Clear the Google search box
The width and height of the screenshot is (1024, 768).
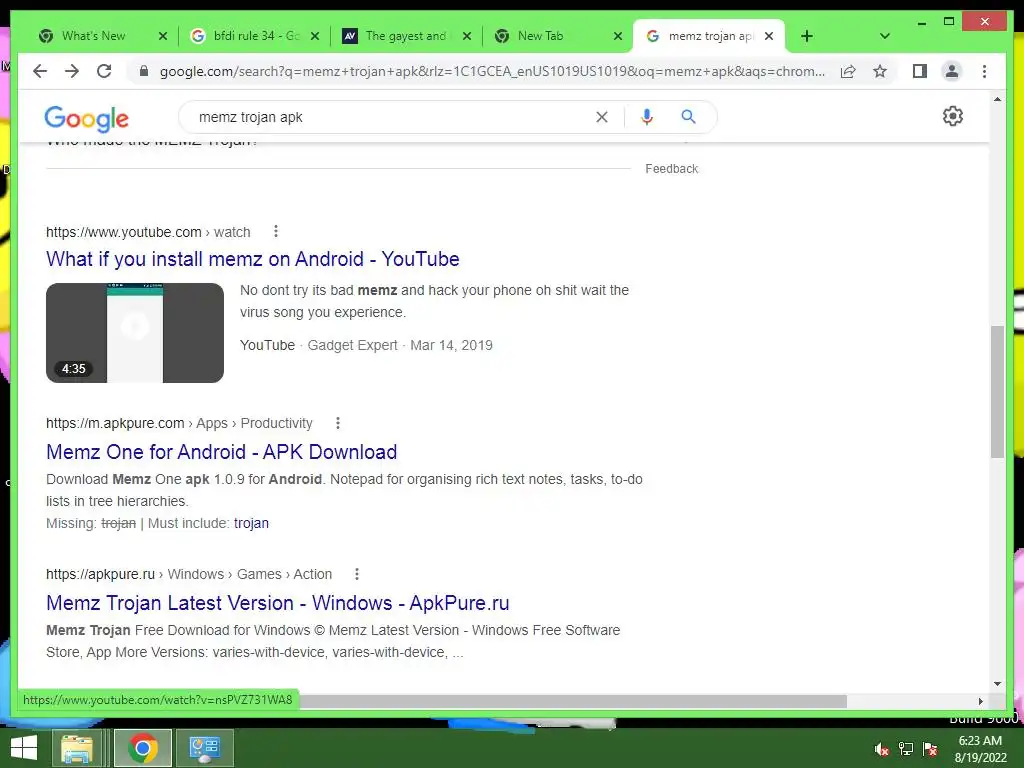coord(601,117)
